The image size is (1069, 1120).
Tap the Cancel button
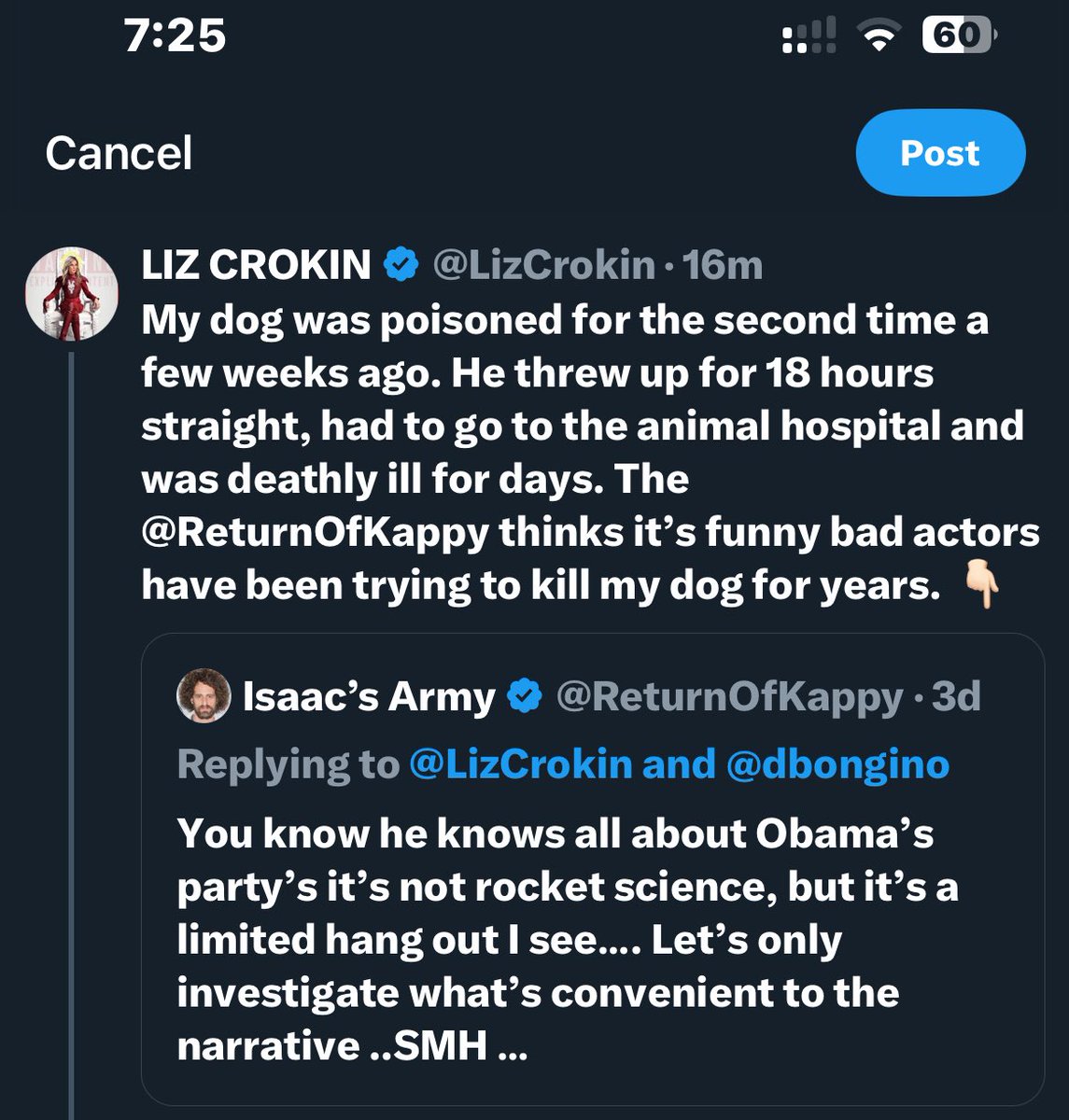119,153
